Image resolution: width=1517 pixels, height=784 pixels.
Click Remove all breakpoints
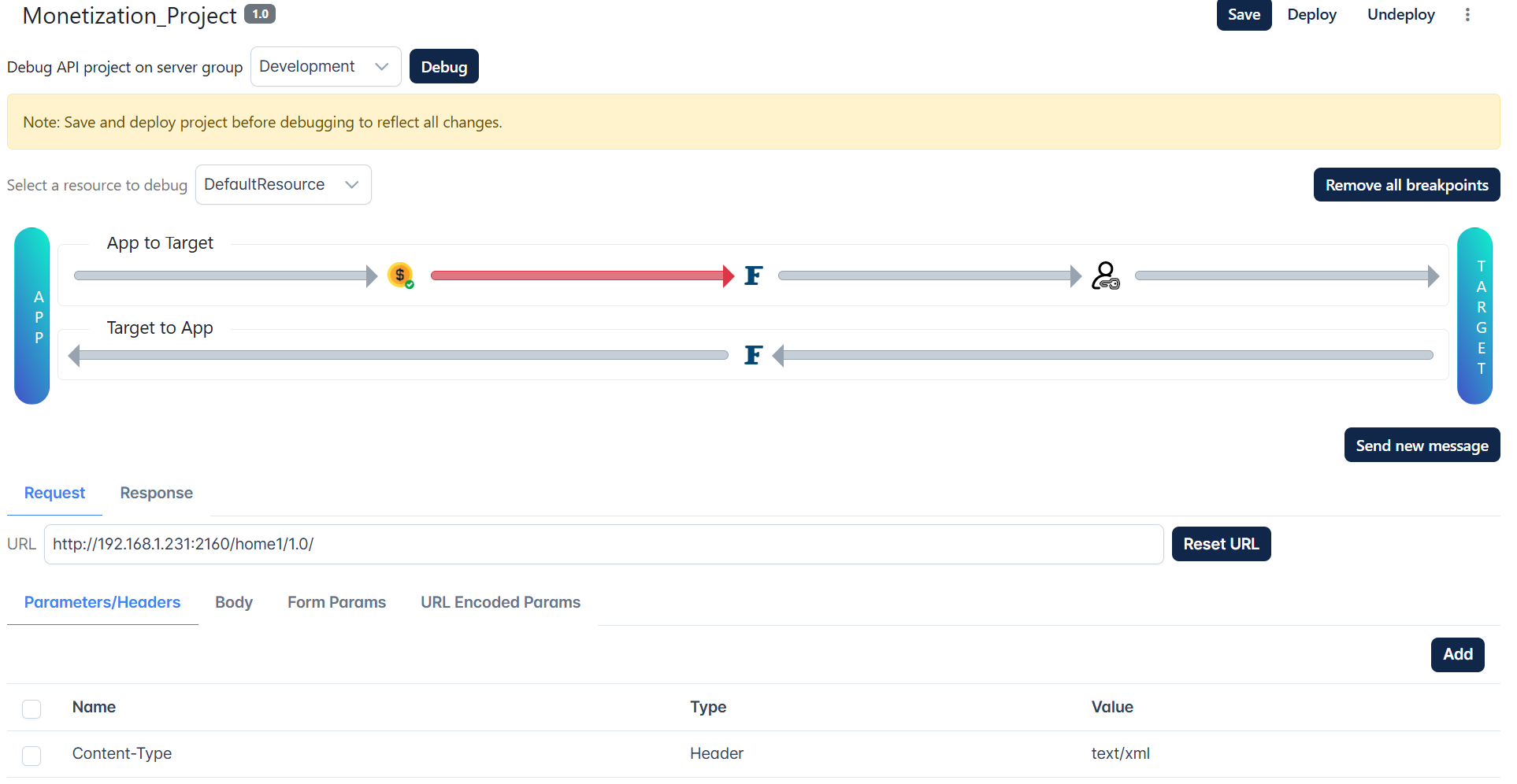tap(1407, 185)
